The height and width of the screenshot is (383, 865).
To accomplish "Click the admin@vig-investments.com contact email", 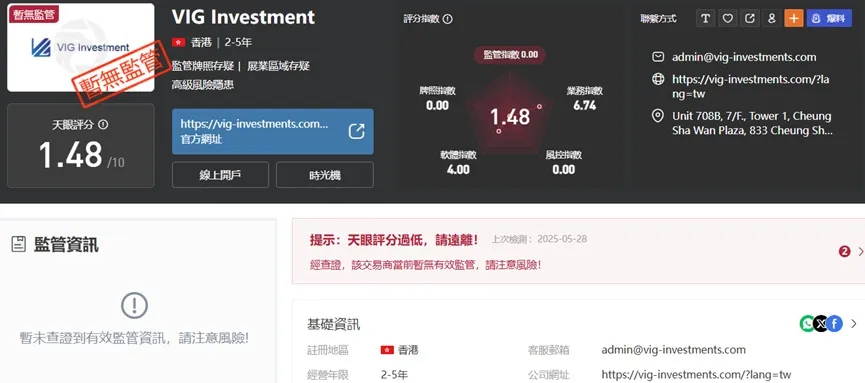I will point(744,57).
